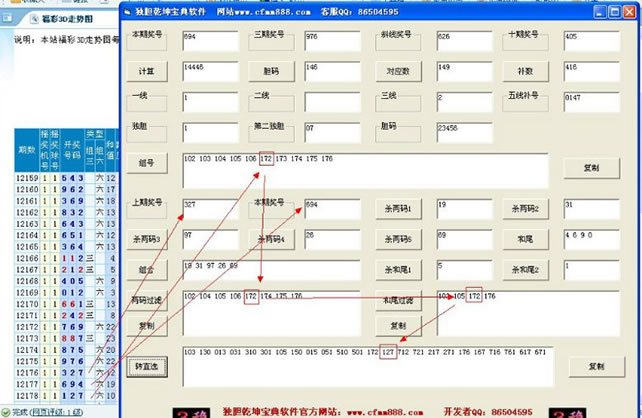642x418 pixels.
Task: Click the 两码过滤 button
Action: coord(148,299)
